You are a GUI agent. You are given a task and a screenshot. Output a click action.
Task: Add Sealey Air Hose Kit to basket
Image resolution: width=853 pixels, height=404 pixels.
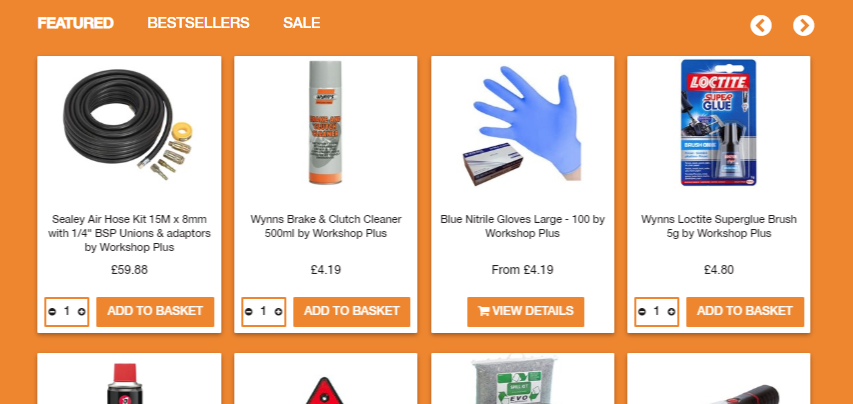coord(155,312)
